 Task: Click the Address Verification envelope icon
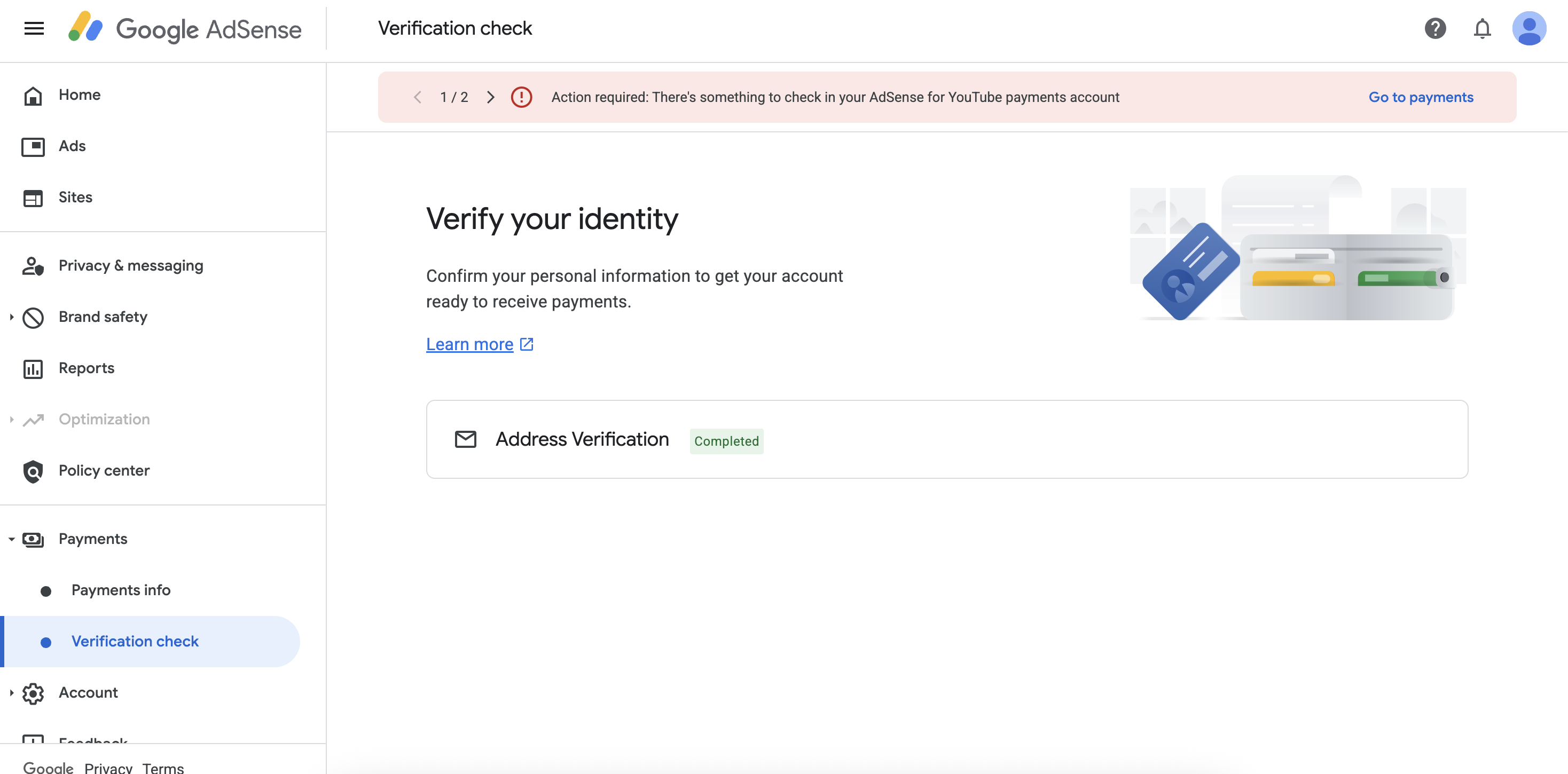466,439
